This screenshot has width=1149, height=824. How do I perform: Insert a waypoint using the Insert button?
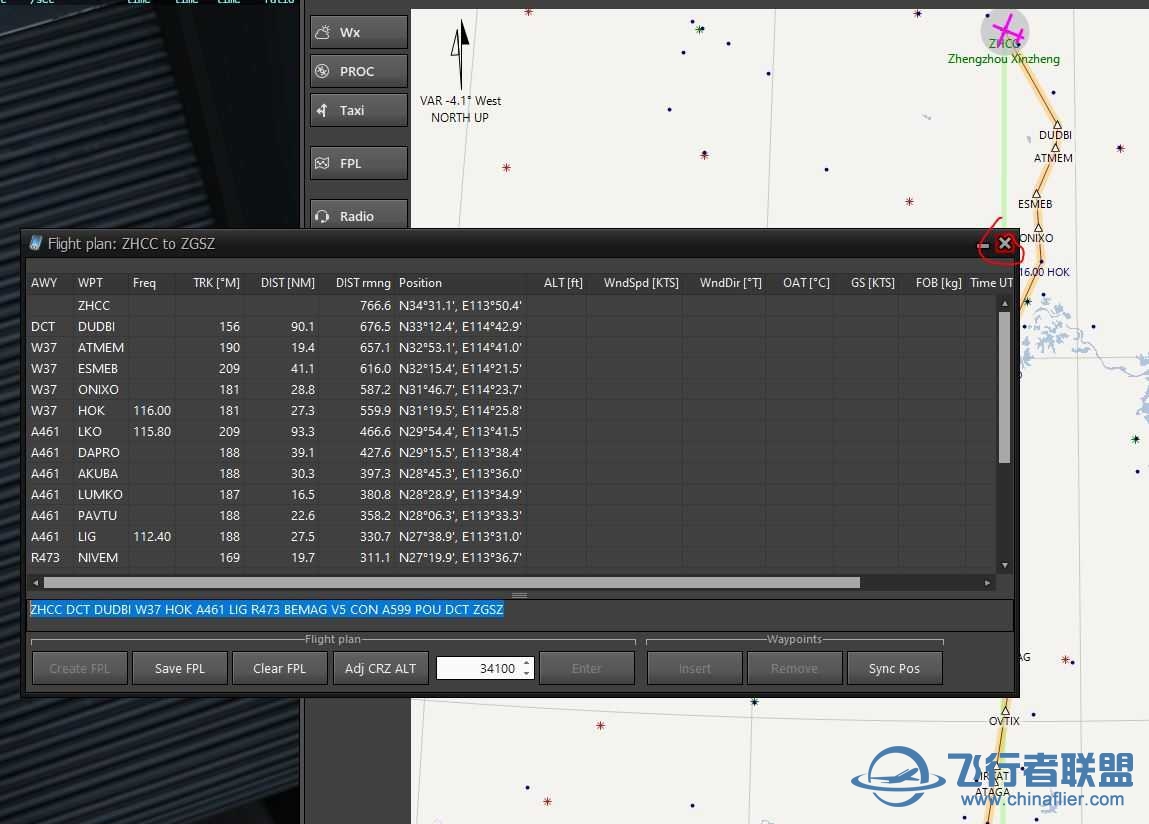(x=694, y=667)
